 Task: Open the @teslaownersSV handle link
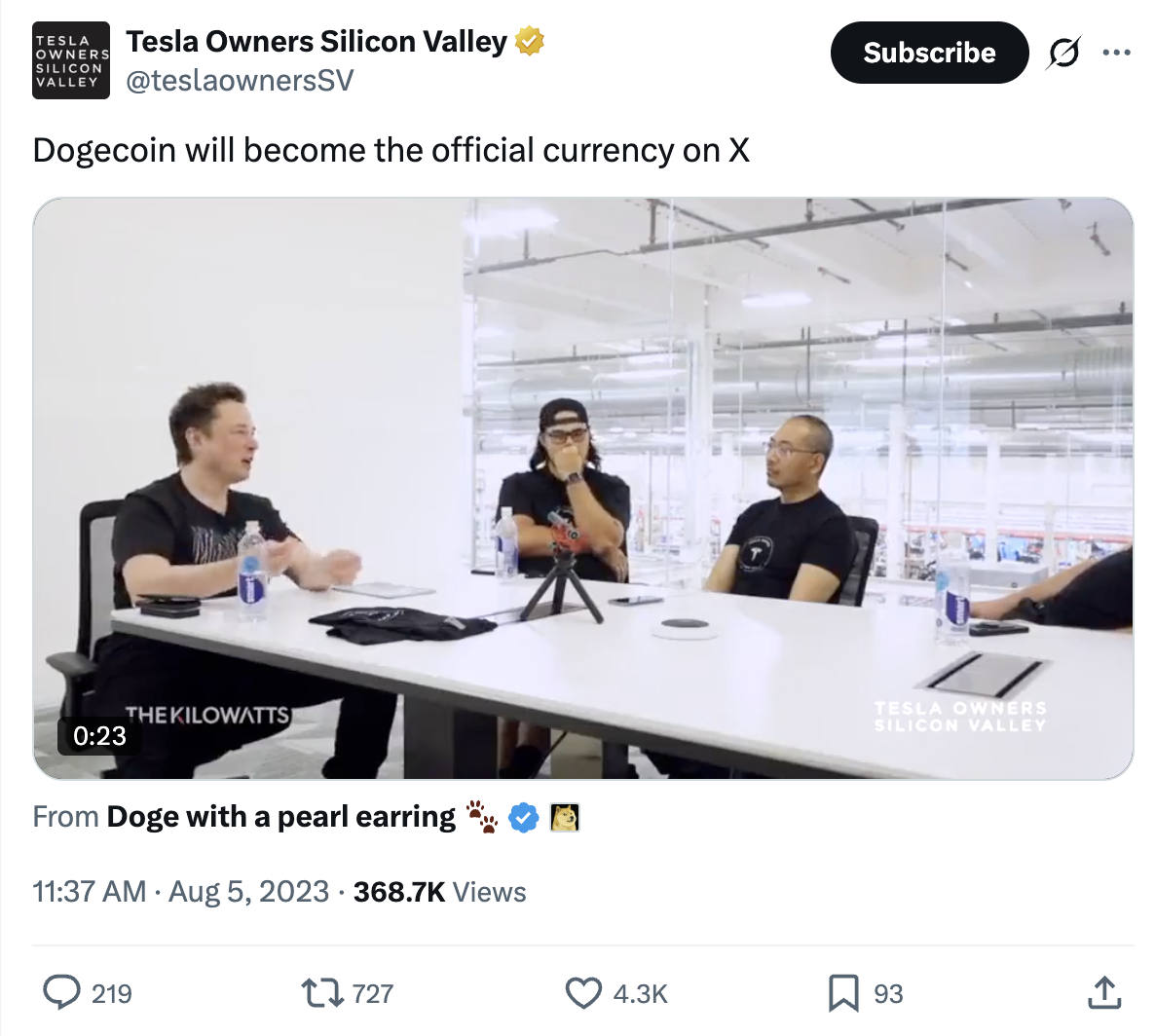tap(241, 80)
